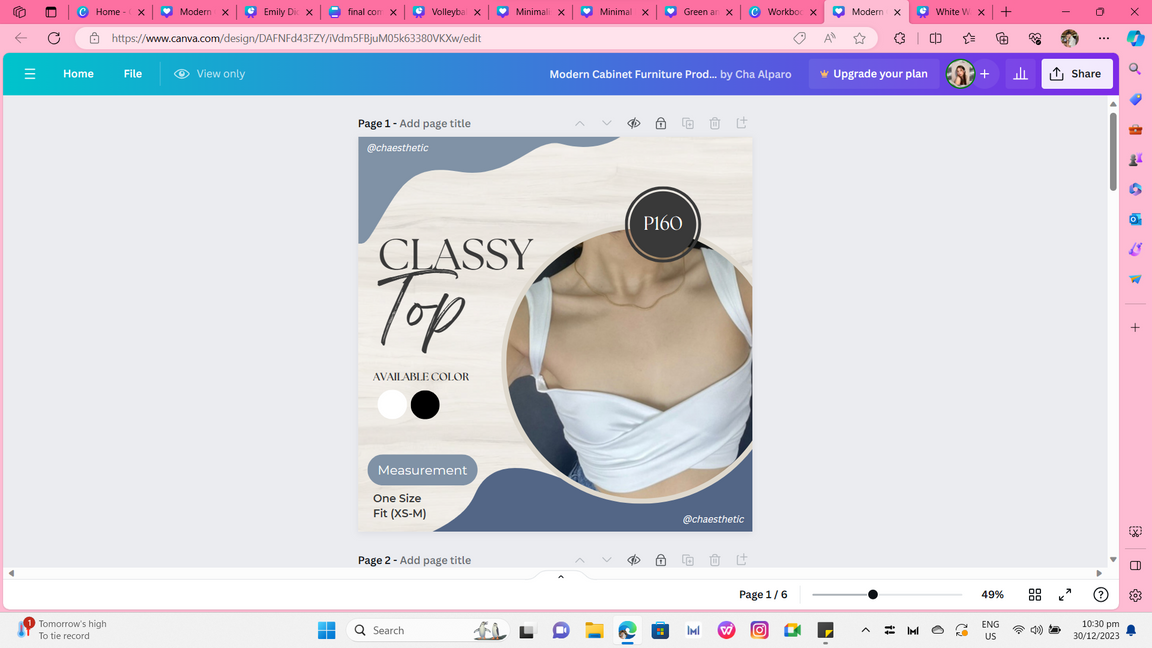Toggle the View only mode indicator

[209, 74]
